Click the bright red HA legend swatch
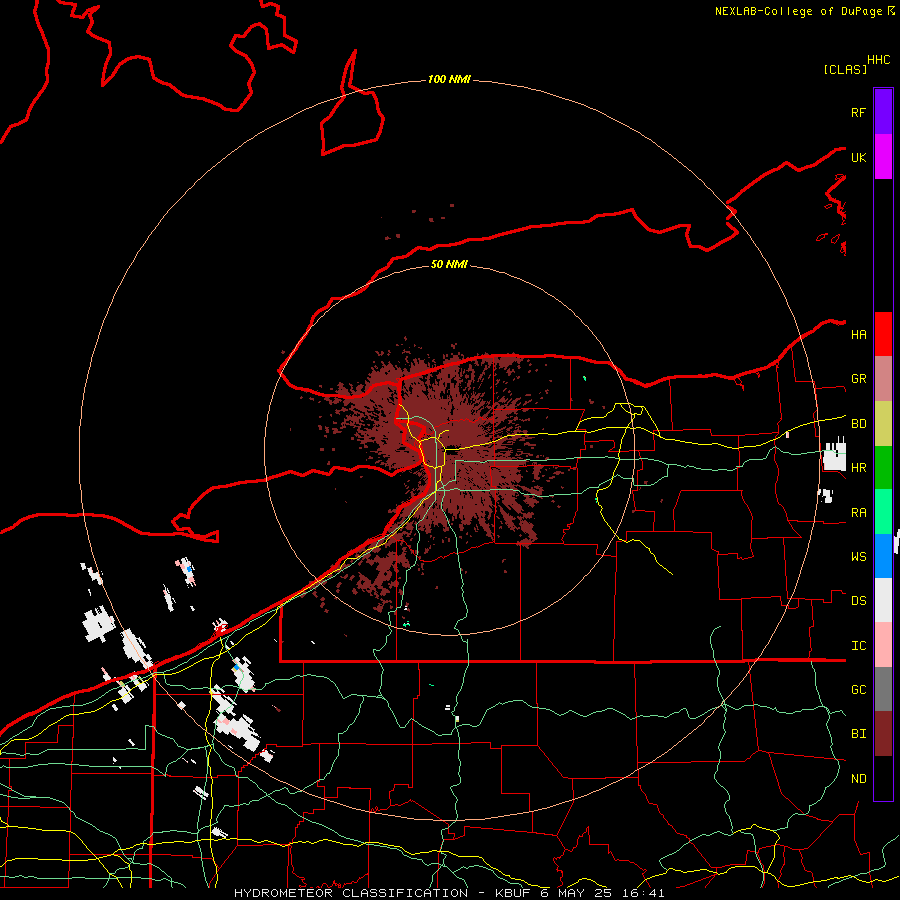The width and height of the screenshot is (900, 900). point(883,334)
